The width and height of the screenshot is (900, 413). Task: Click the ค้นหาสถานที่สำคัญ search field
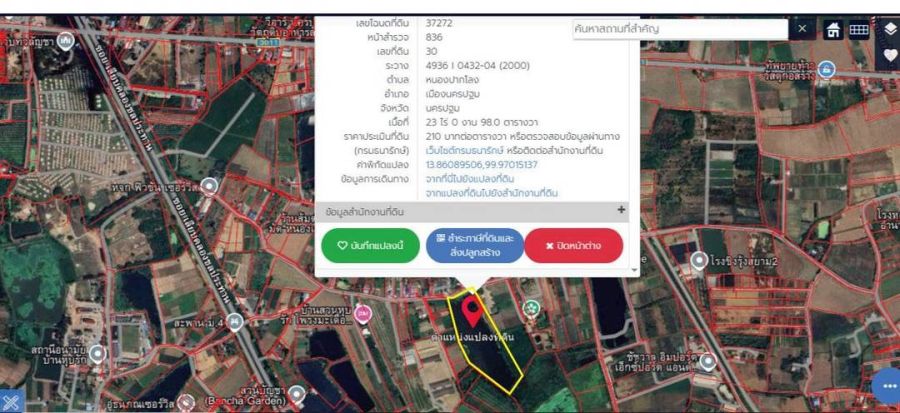point(680,30)
